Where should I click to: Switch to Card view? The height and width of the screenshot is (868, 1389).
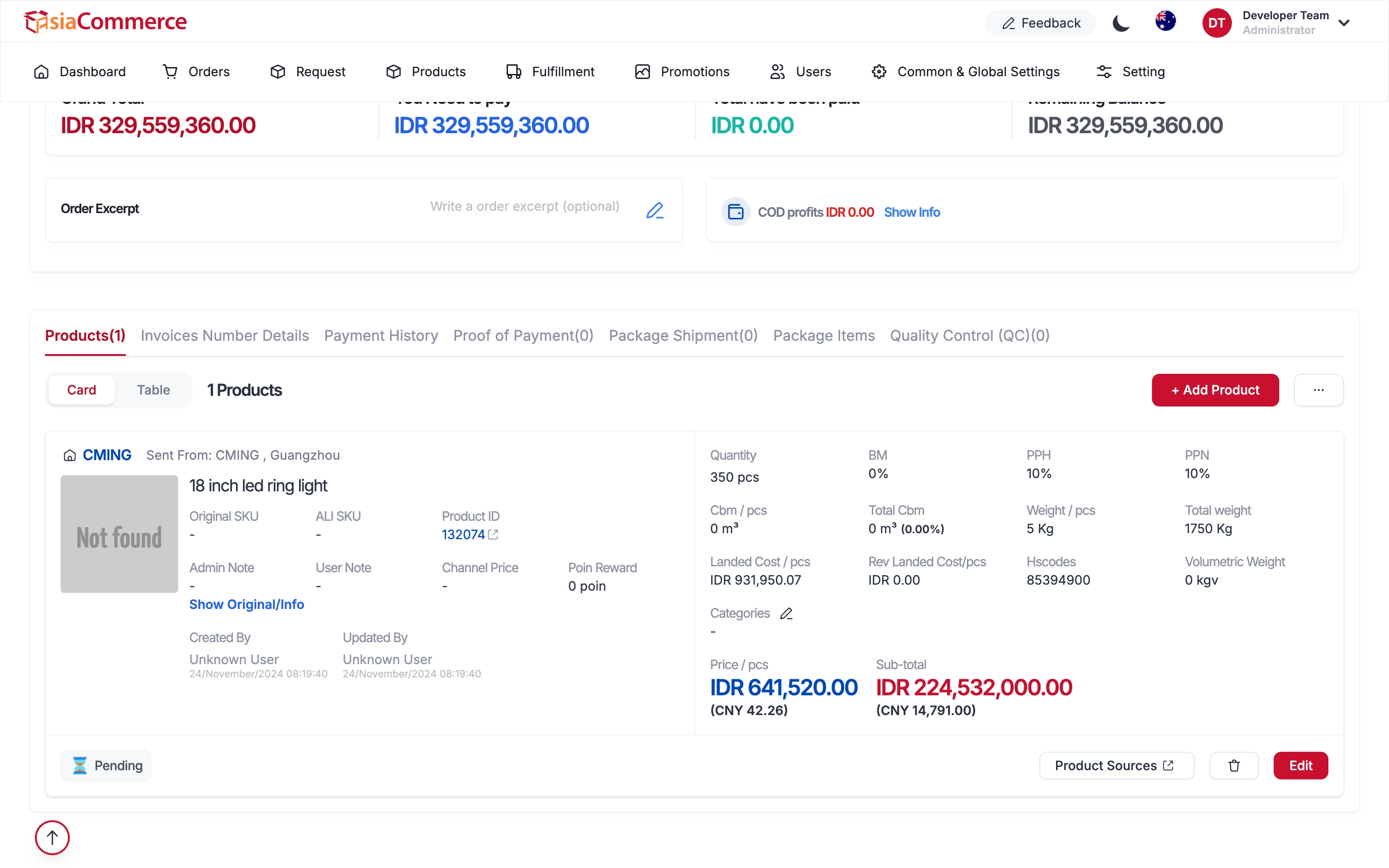click(x=81, y=390)
